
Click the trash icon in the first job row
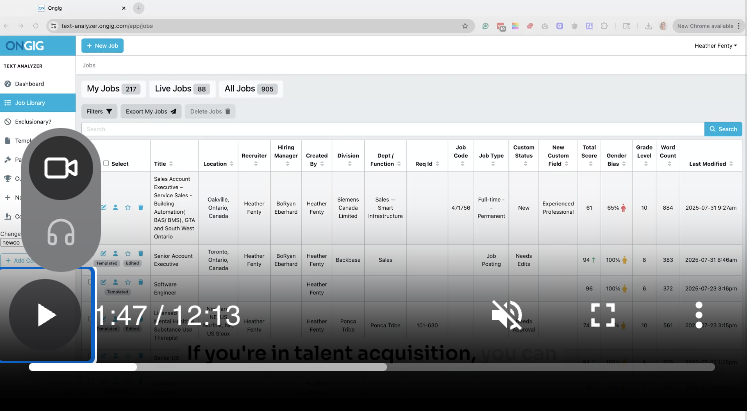pyautogui.click(x=140, y=208)
